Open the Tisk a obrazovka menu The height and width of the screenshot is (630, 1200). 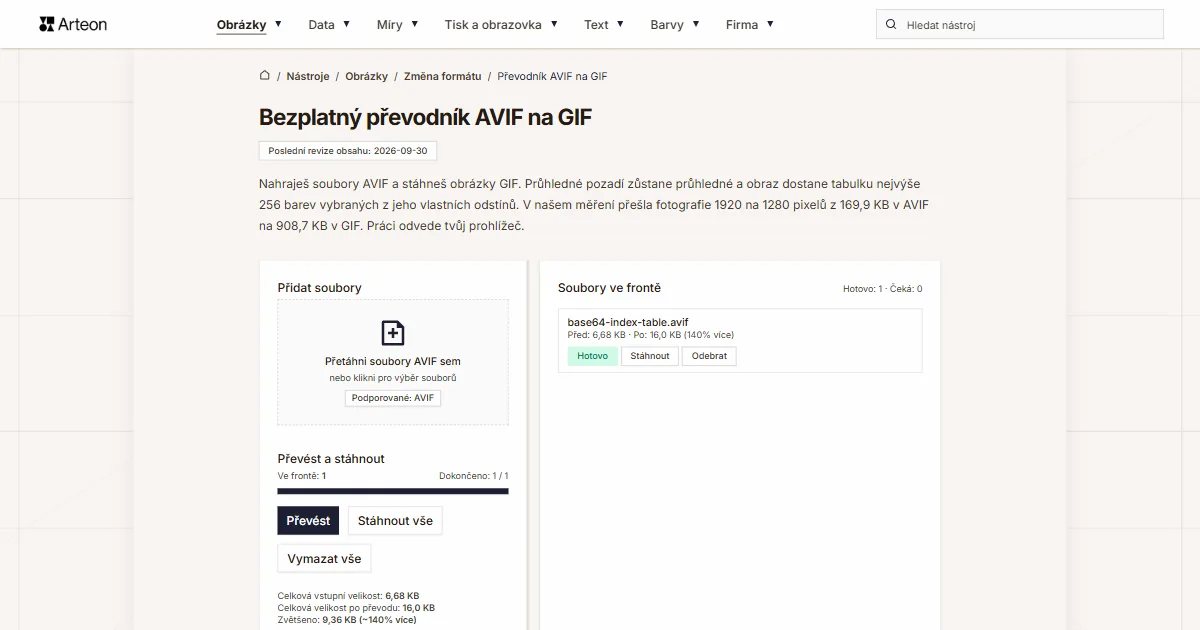coord(493,25)
